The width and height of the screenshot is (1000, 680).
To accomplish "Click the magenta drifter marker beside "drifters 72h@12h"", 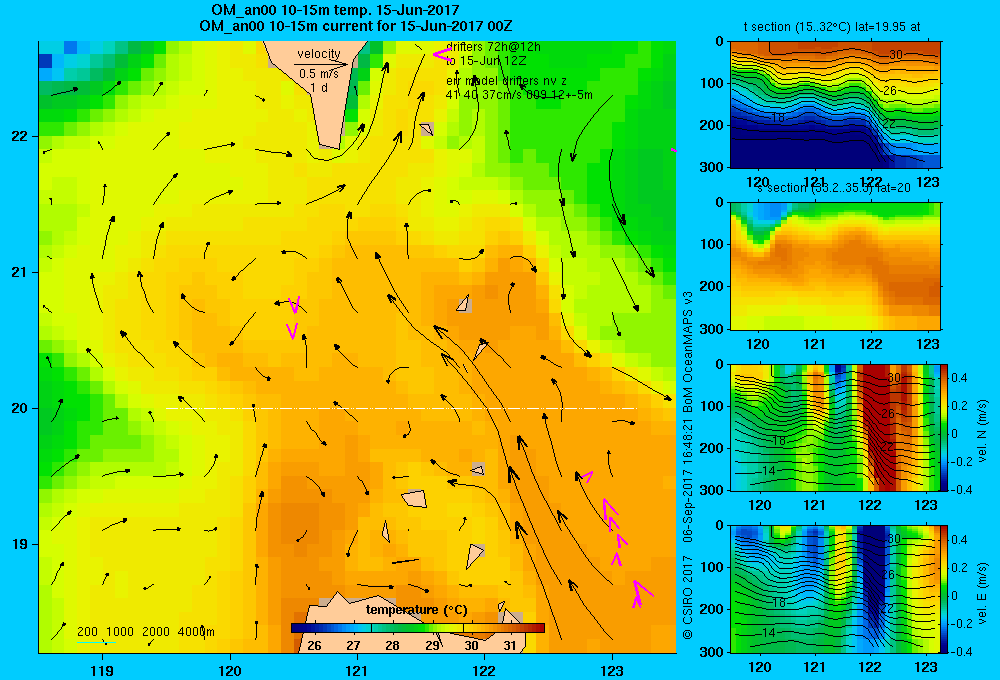I will 441,54.
